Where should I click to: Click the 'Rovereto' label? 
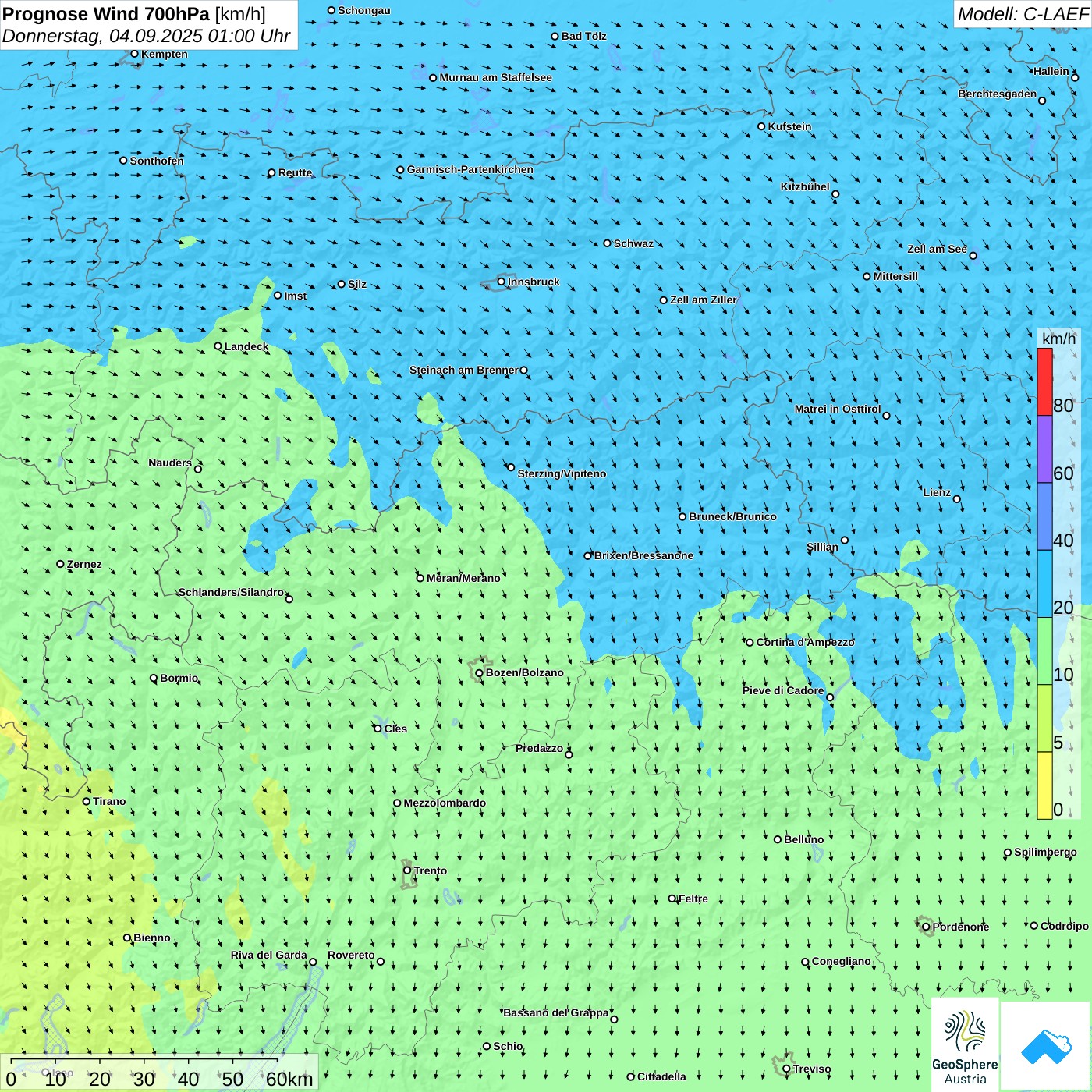coord(351,955)
